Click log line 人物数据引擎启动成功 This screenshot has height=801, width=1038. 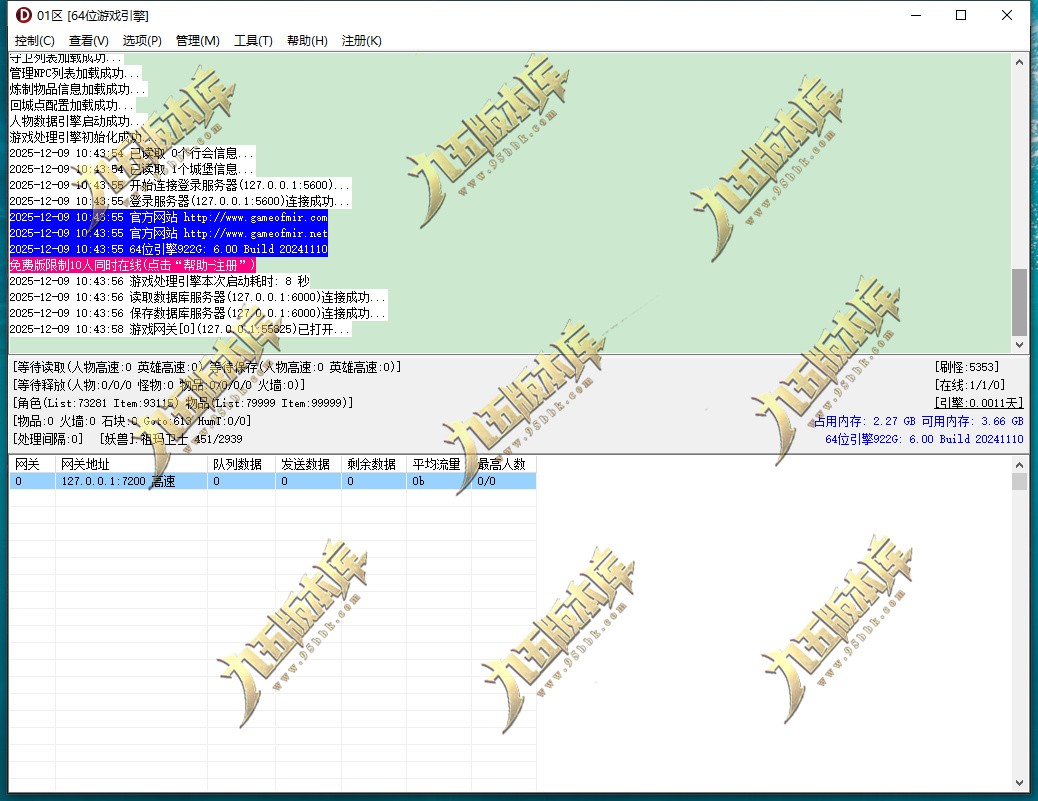point(77,121)
